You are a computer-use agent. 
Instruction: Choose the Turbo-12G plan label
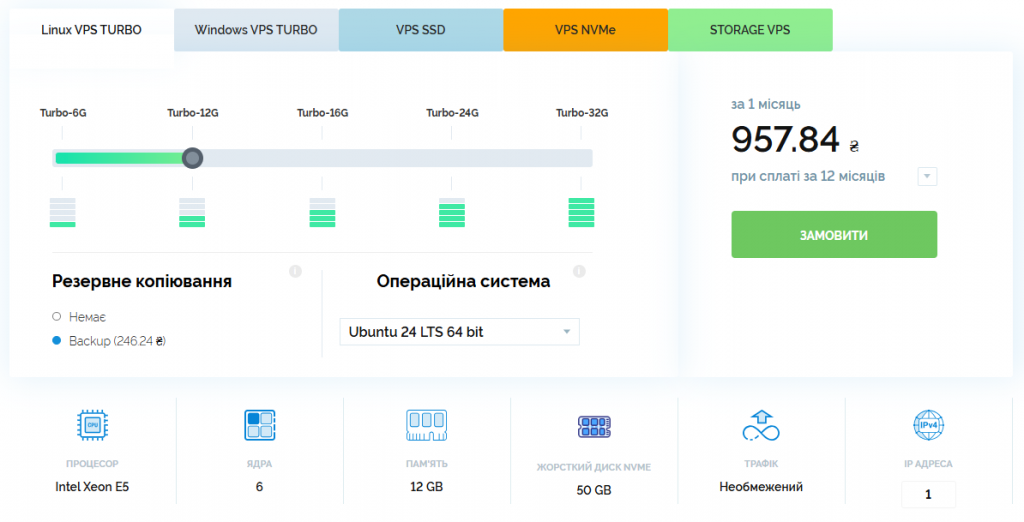coord(193,113)
